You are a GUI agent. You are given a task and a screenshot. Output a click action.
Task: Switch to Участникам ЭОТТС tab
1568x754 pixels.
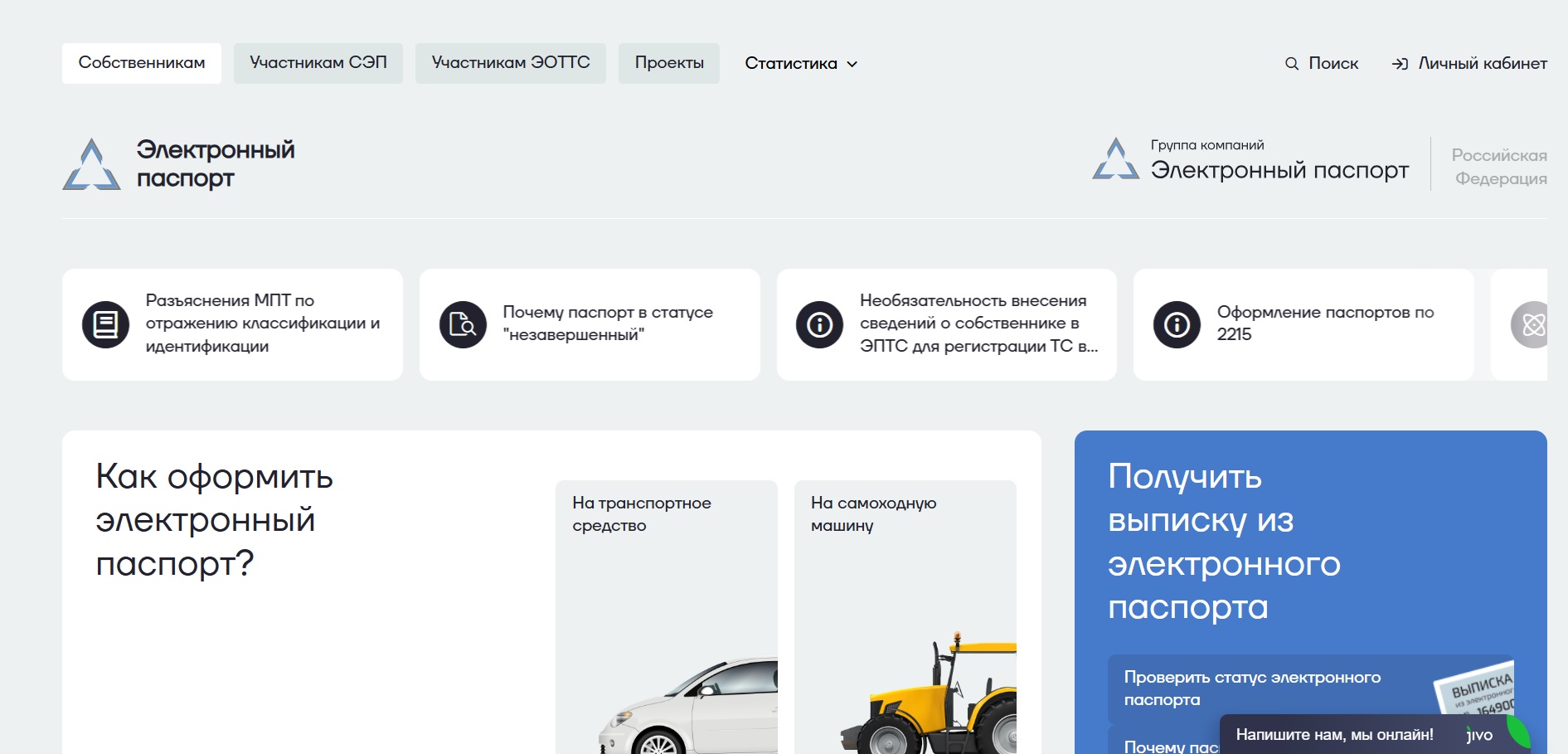pos(511,63)
